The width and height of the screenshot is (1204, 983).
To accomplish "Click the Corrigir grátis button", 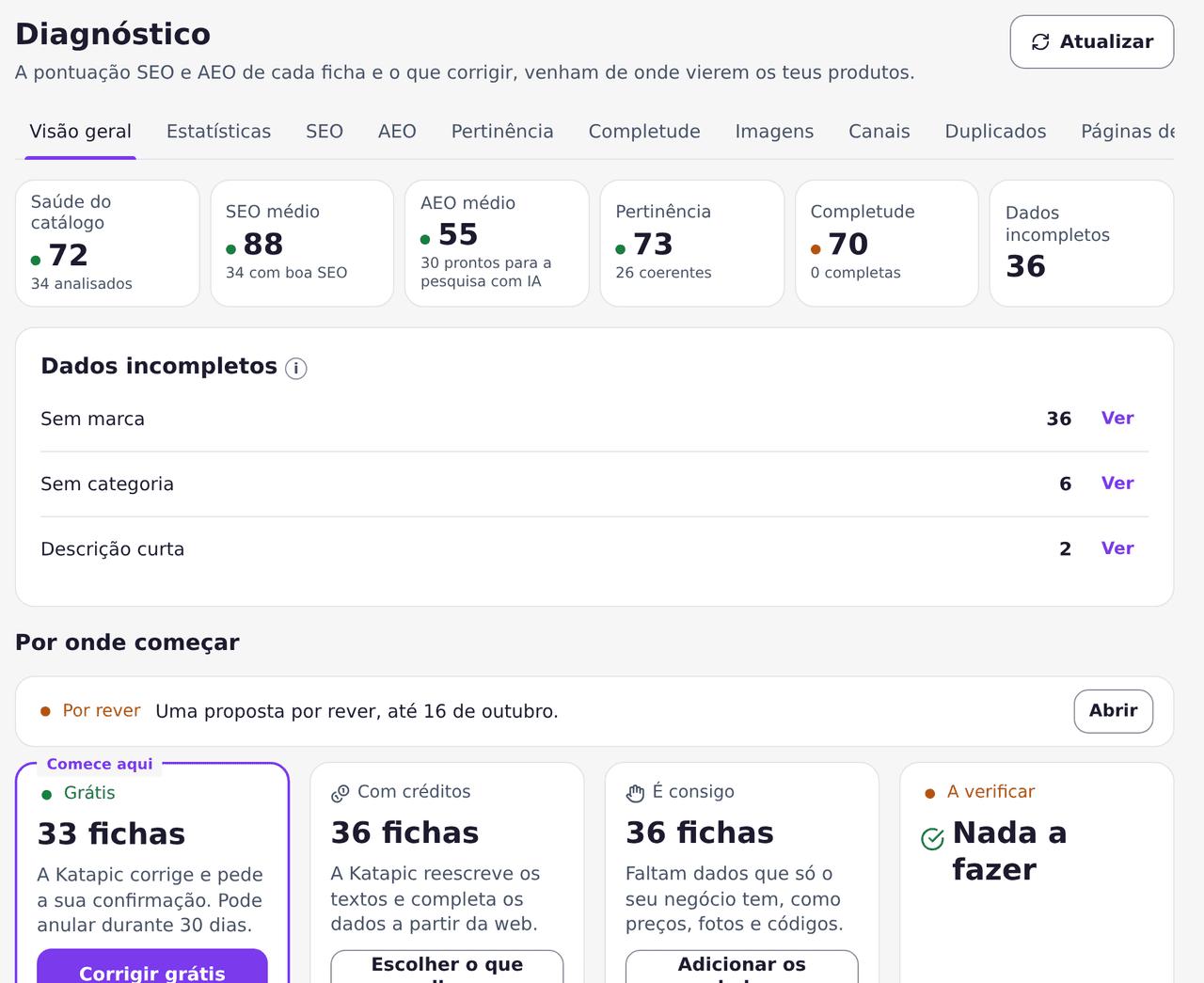I will pos(152,966).
